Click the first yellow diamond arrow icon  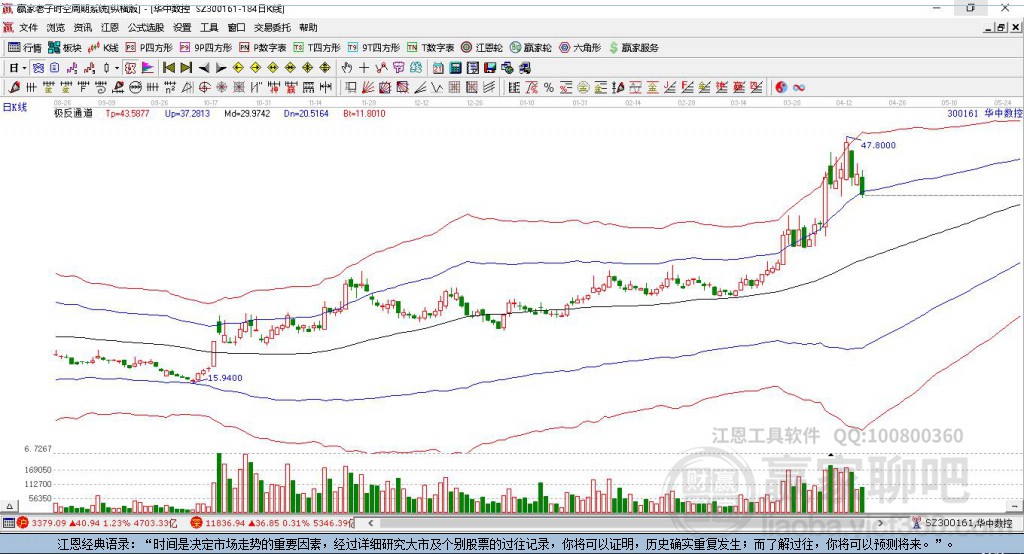(x=238, y=68)
